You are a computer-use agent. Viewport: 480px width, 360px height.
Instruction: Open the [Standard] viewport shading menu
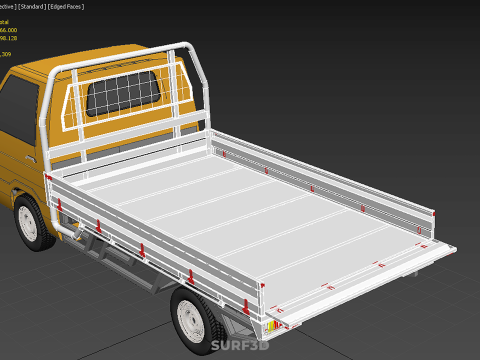32,6
